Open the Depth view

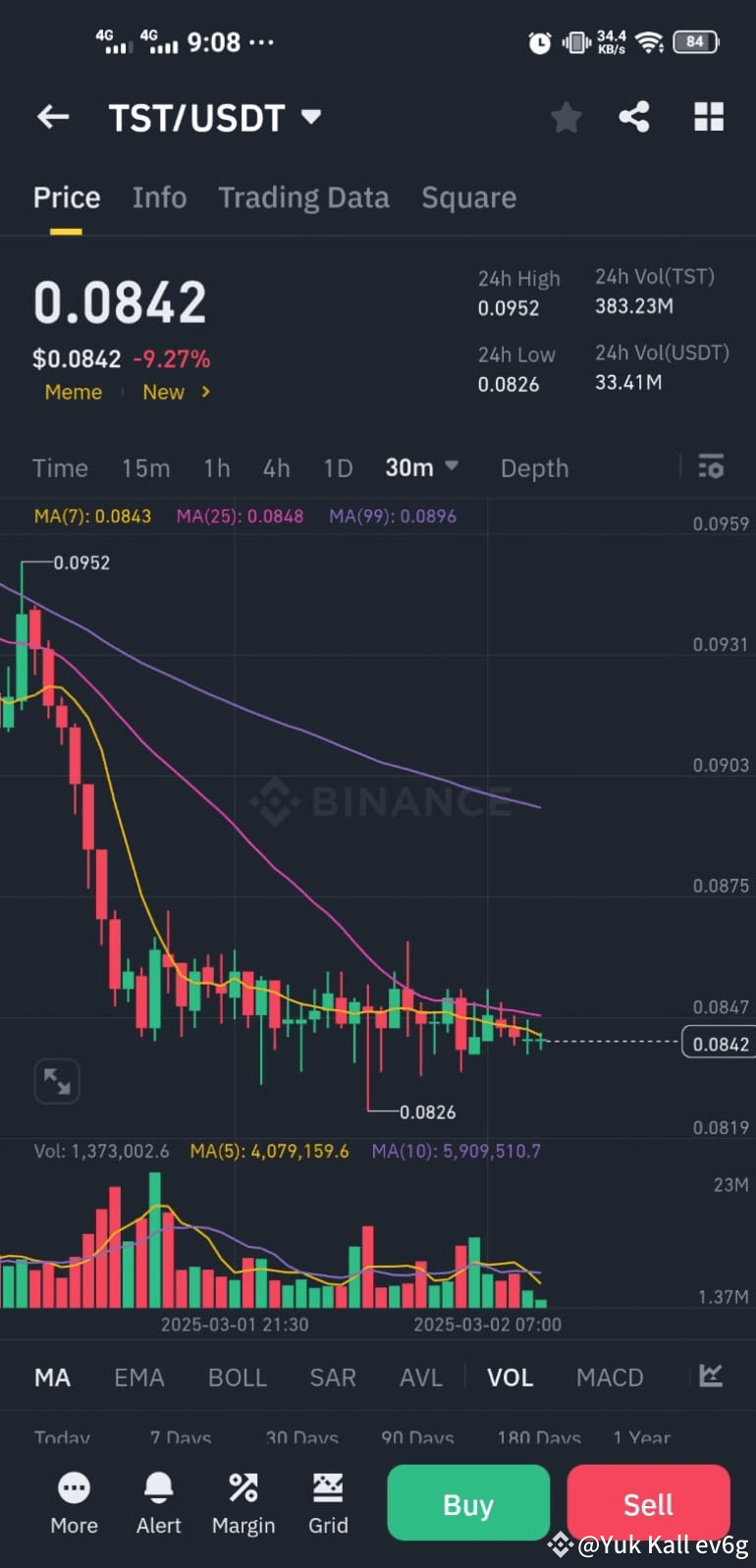click(x=534, y=468)
